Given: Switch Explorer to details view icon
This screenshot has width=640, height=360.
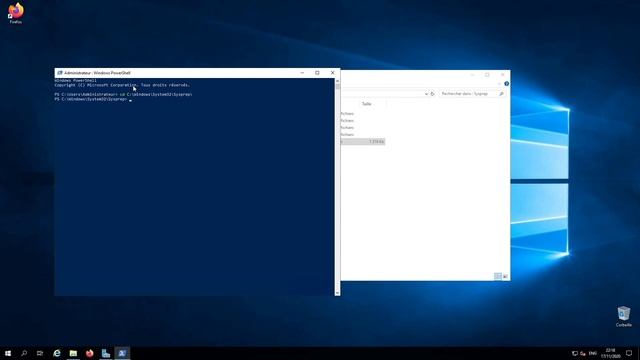Looking at the screenshot, I should pyautogui.click(x=498, y=276).
